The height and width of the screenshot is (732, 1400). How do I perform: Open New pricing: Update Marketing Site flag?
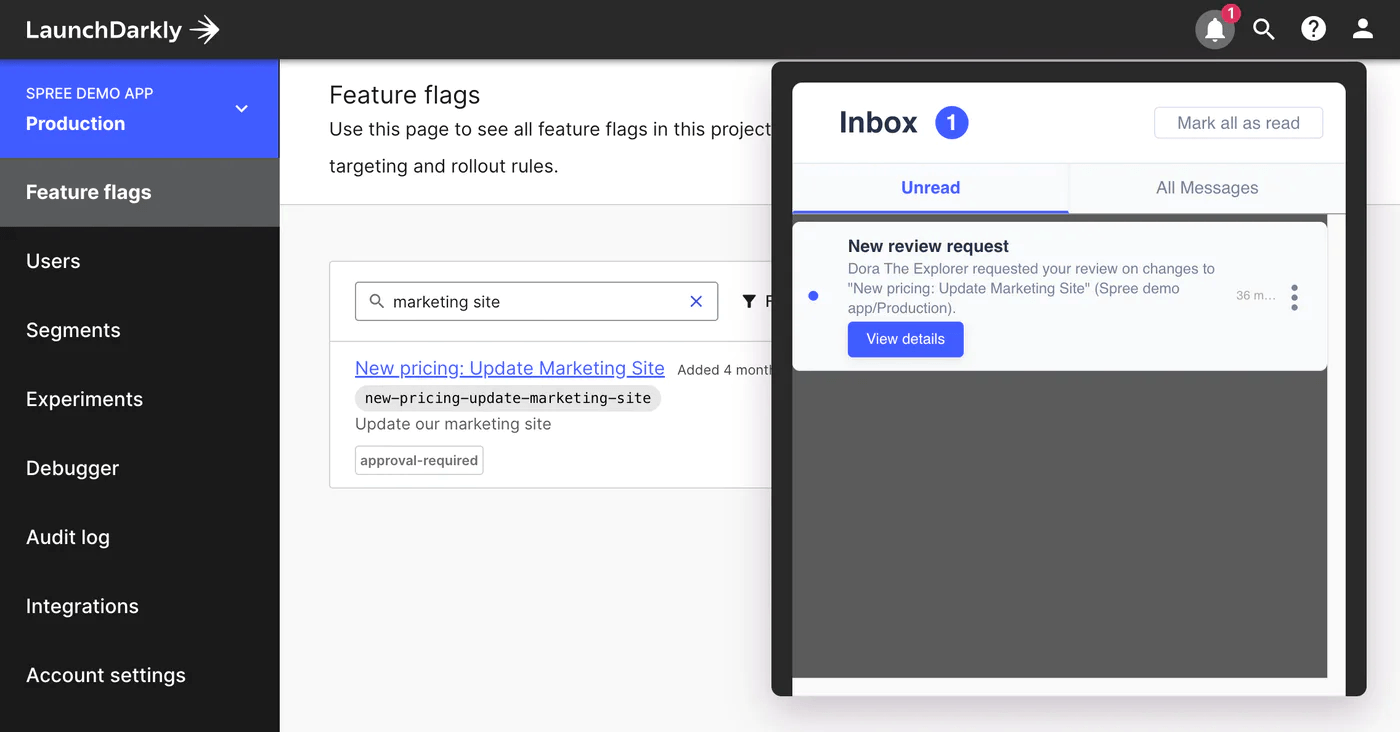tap(509, 368)
